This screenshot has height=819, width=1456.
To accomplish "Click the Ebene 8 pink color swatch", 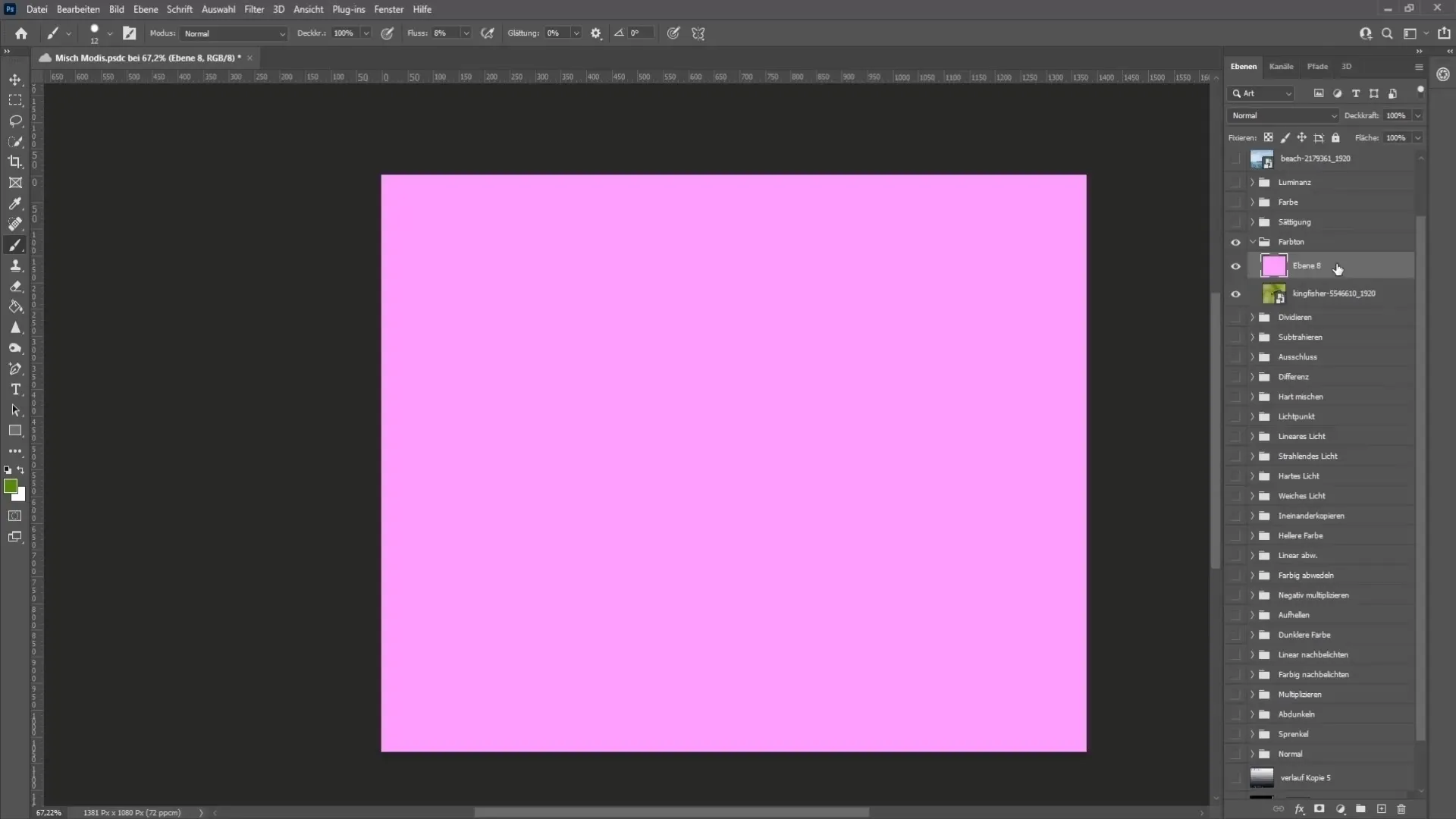I will point(1273,265).
